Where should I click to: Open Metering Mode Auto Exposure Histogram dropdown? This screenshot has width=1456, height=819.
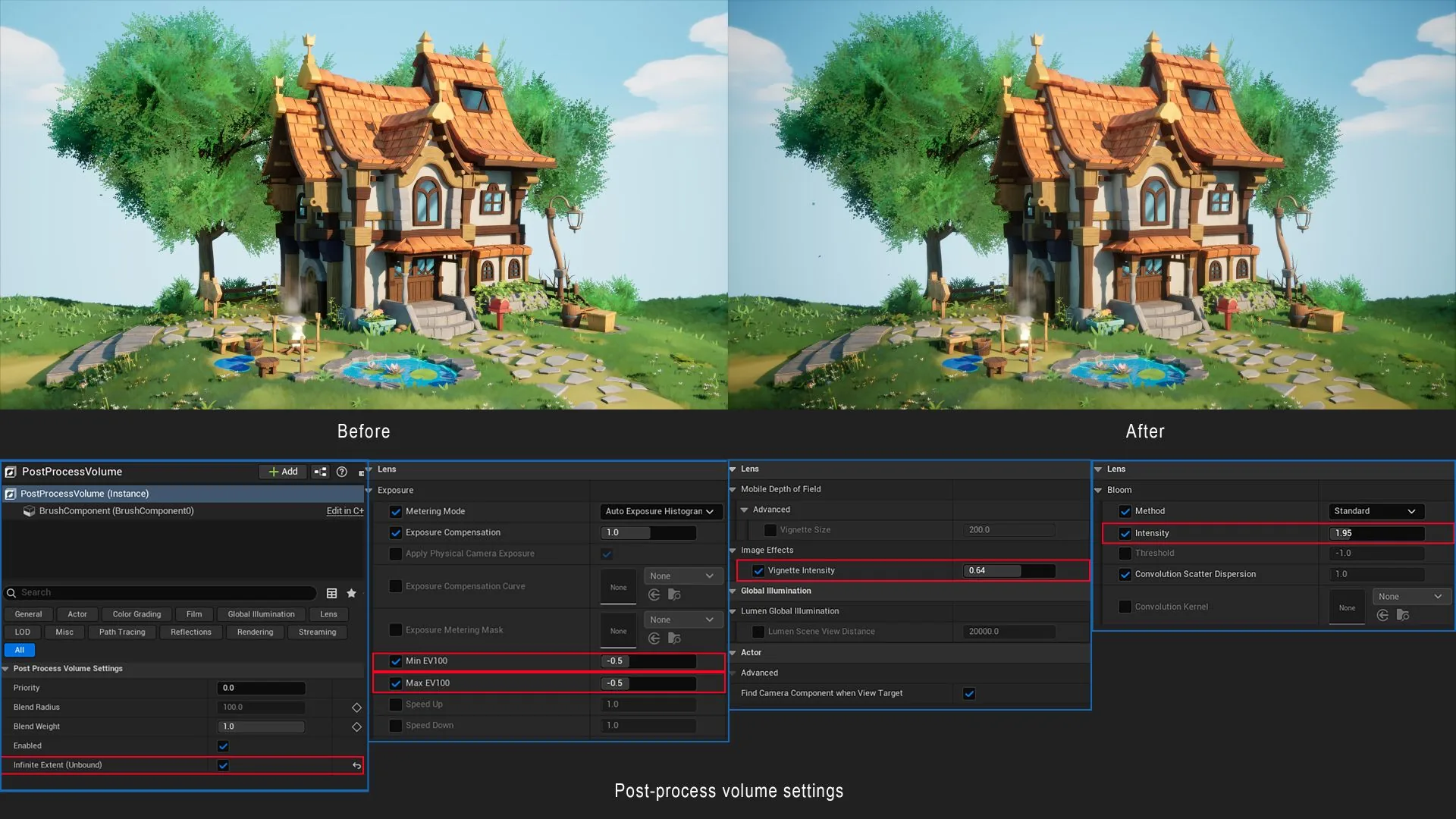661,512
